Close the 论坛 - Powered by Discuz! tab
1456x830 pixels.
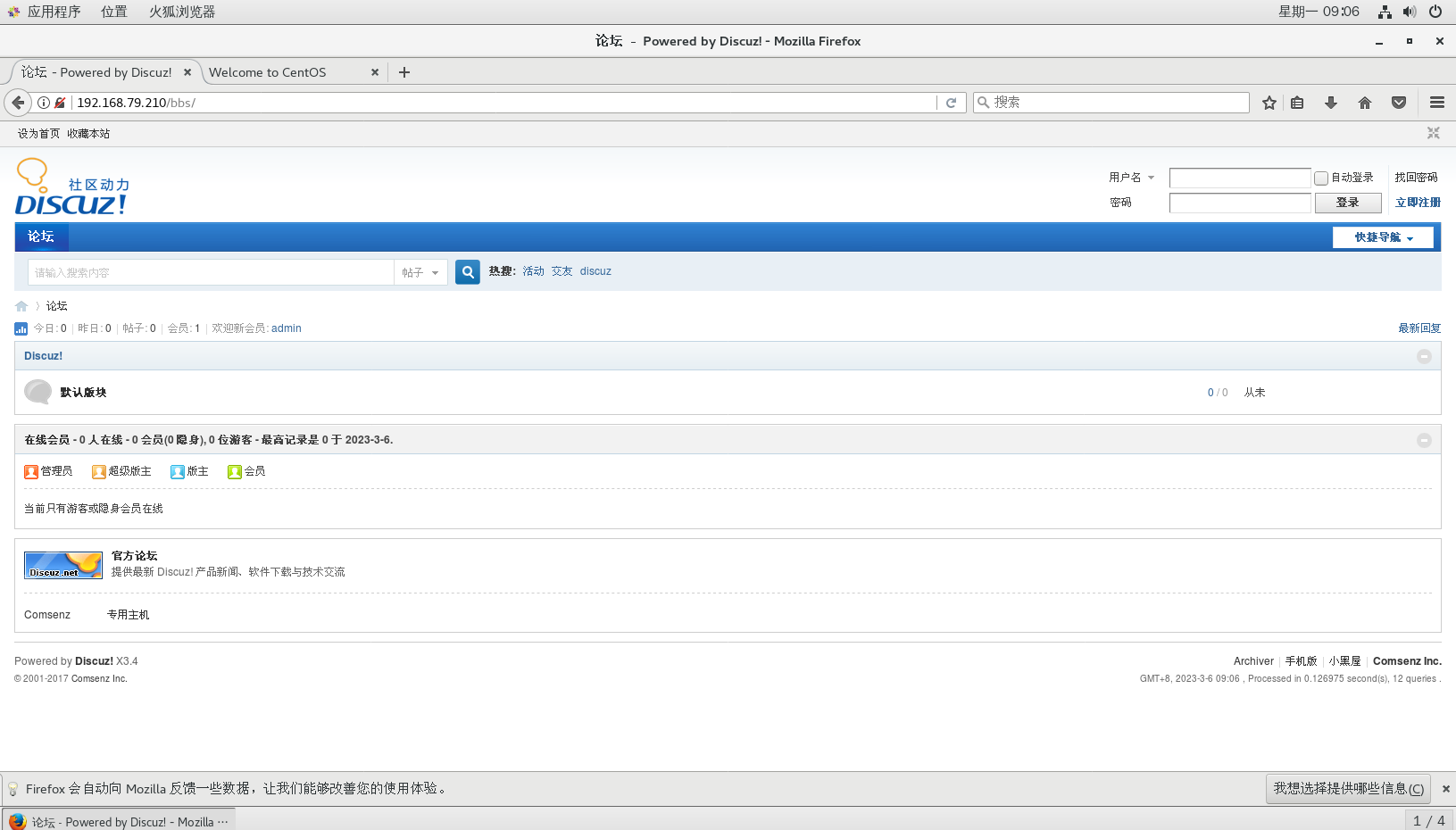coord(187,72)
